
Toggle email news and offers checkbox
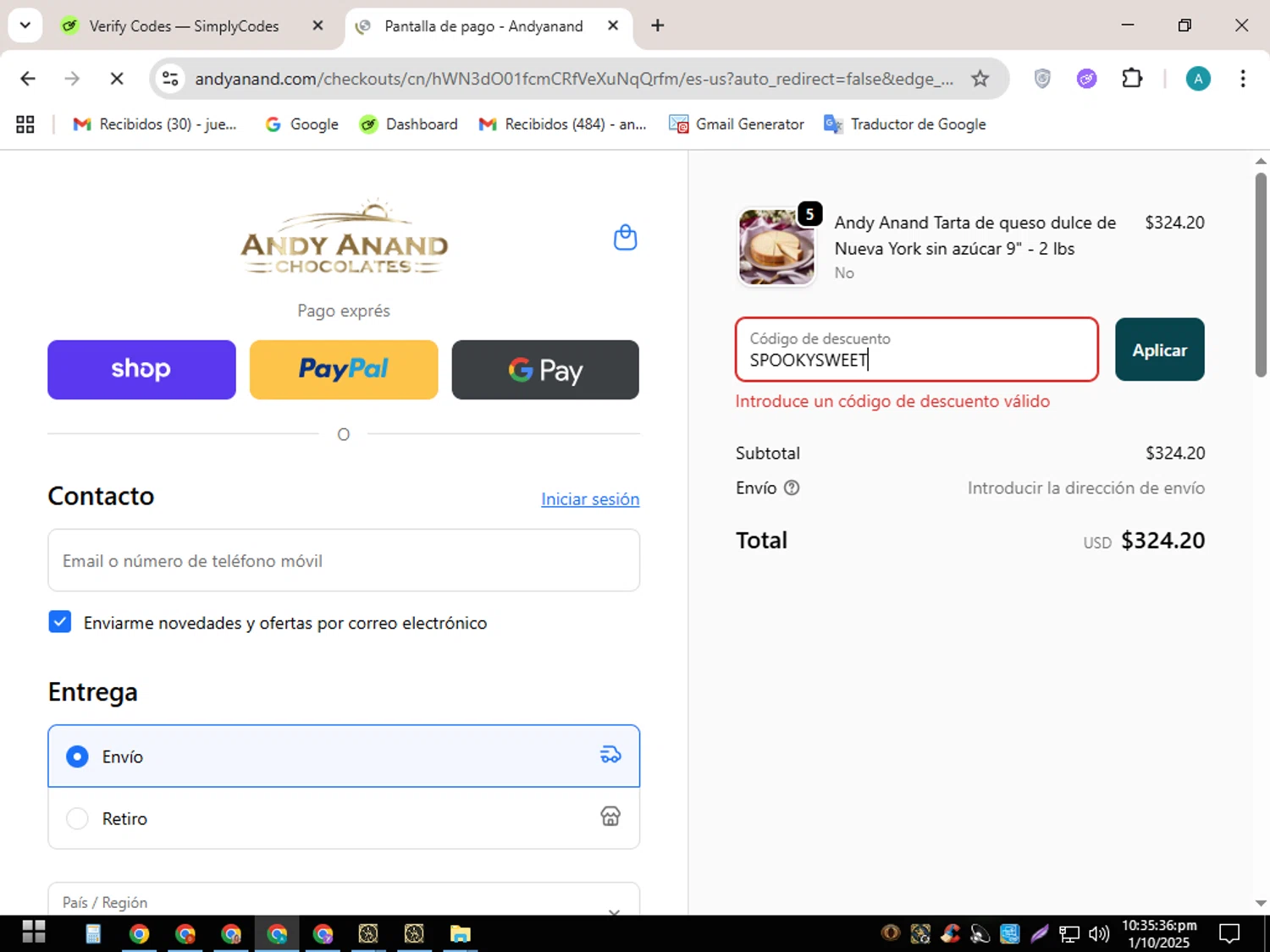(60, 622)
